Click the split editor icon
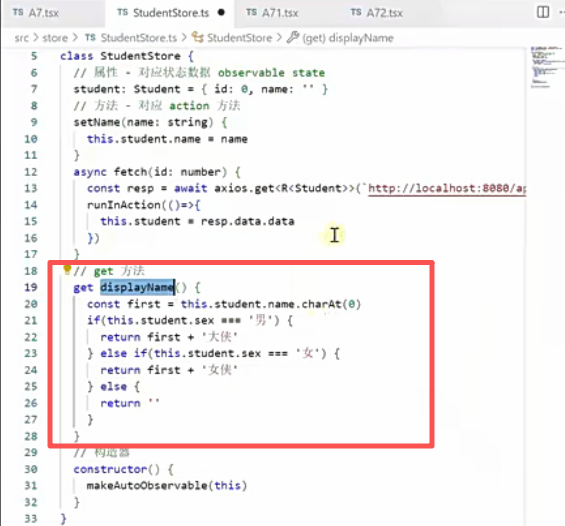Viewport: 565px width, 526px height. (543, 12)
